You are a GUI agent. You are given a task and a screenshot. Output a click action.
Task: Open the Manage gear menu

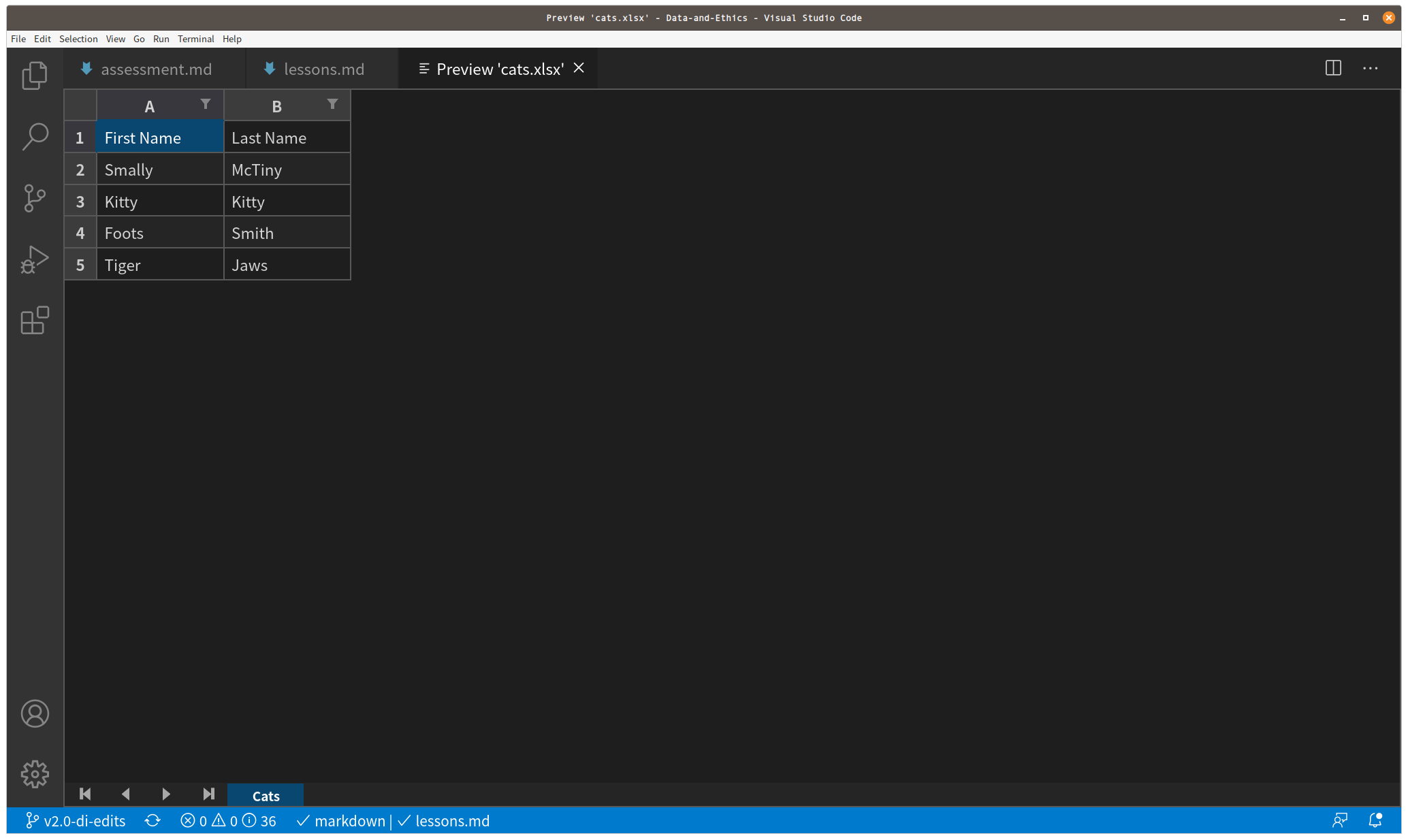[35, 774]
